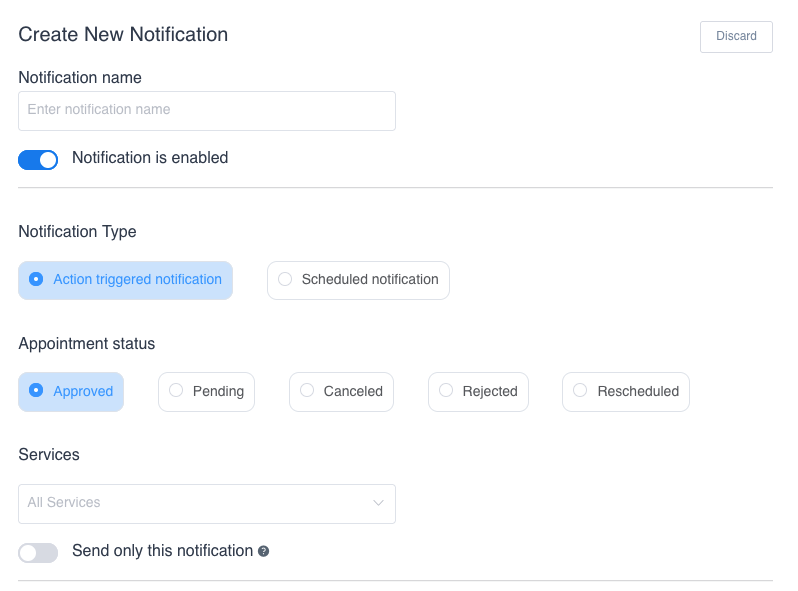798x591 pixels.
Task: Choose Scheduled notification type
Action: [358, 280]
